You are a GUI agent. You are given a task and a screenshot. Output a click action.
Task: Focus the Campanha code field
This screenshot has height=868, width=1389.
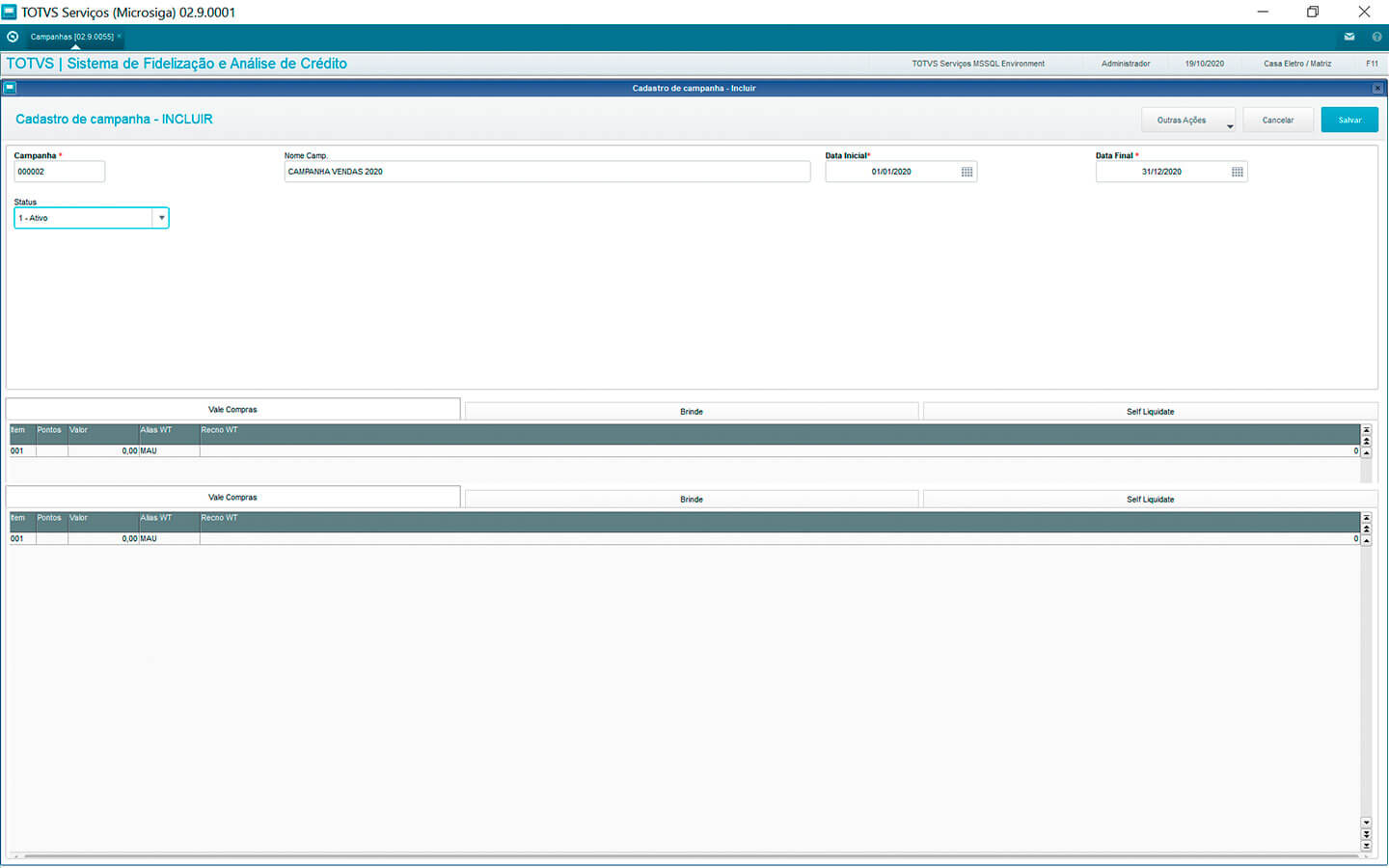pyautogui.click(x=59, y=172)
